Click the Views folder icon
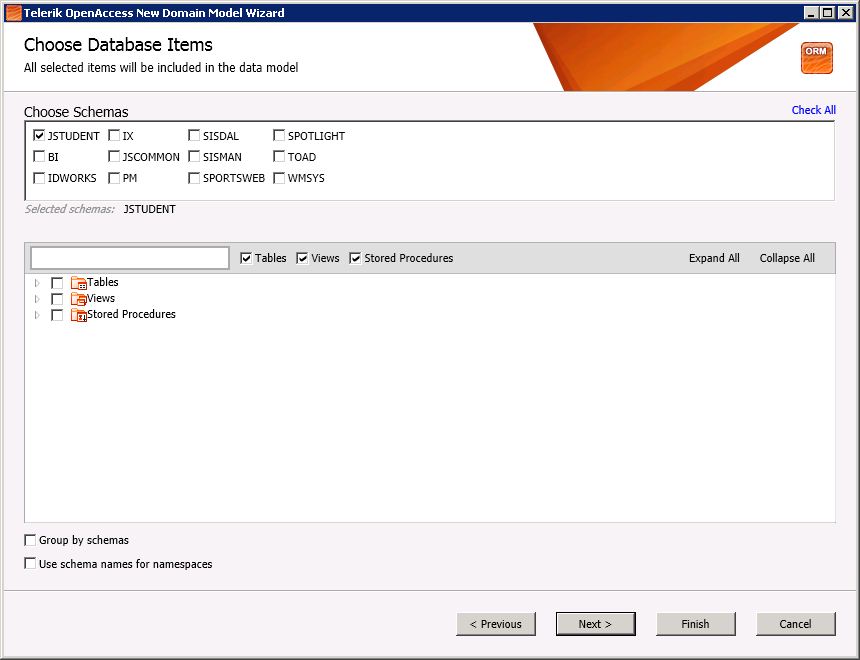This screenshot has height=660, width=860. (78, 299)
